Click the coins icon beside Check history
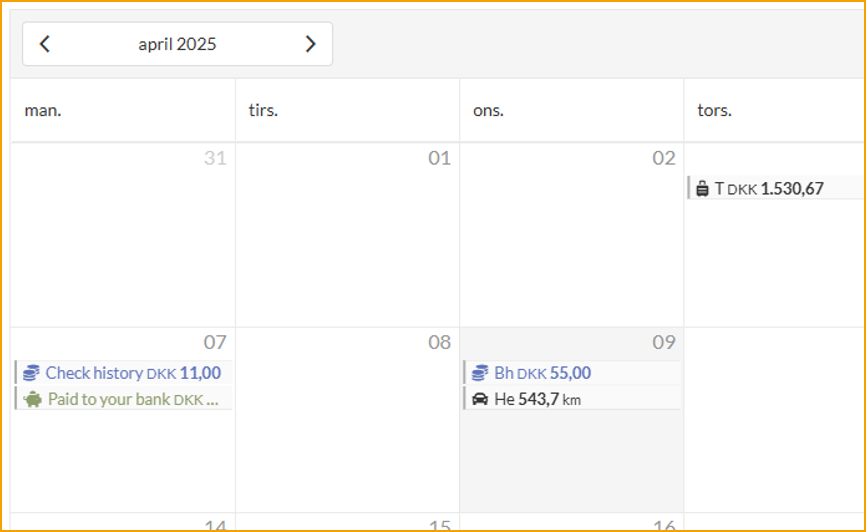Image resolution: width=866 pixels, height=532 pixels. [31, 373]
